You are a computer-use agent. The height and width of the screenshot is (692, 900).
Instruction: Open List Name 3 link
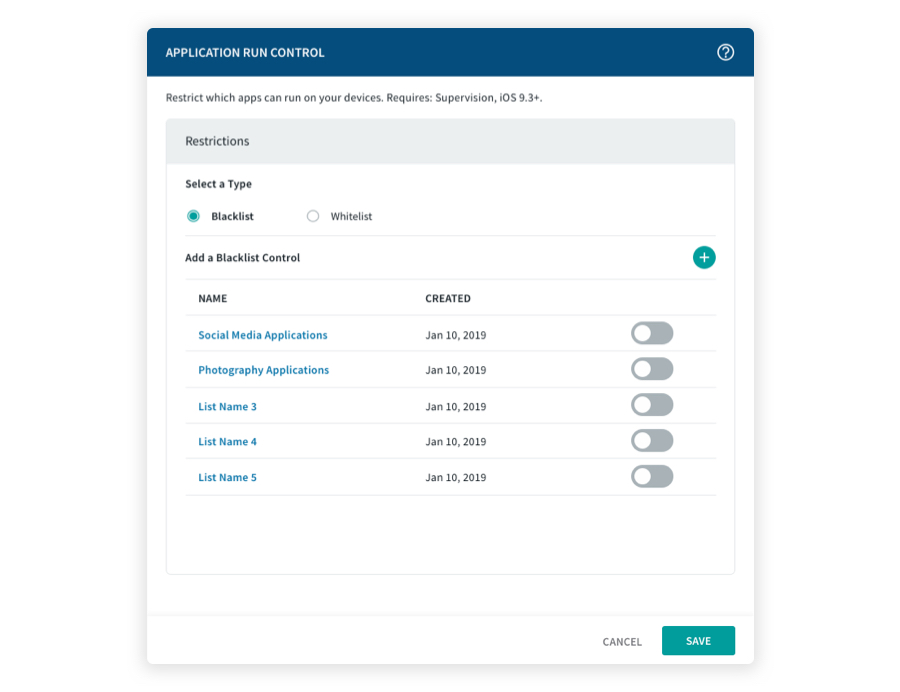point(227,407)
